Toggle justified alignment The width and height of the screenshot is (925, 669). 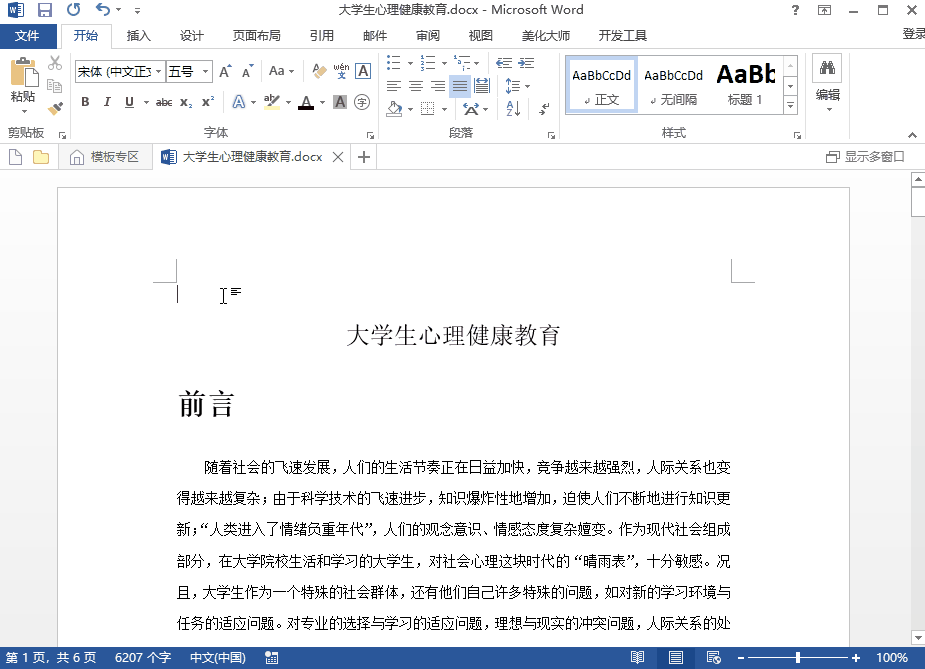(x=460, y=86)
